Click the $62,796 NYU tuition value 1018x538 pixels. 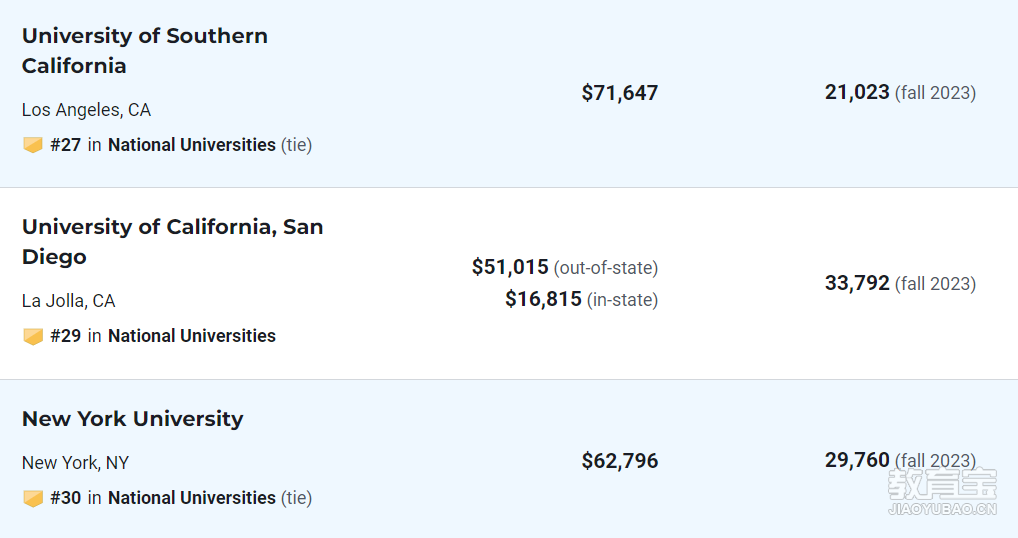(x=620, y=461)
